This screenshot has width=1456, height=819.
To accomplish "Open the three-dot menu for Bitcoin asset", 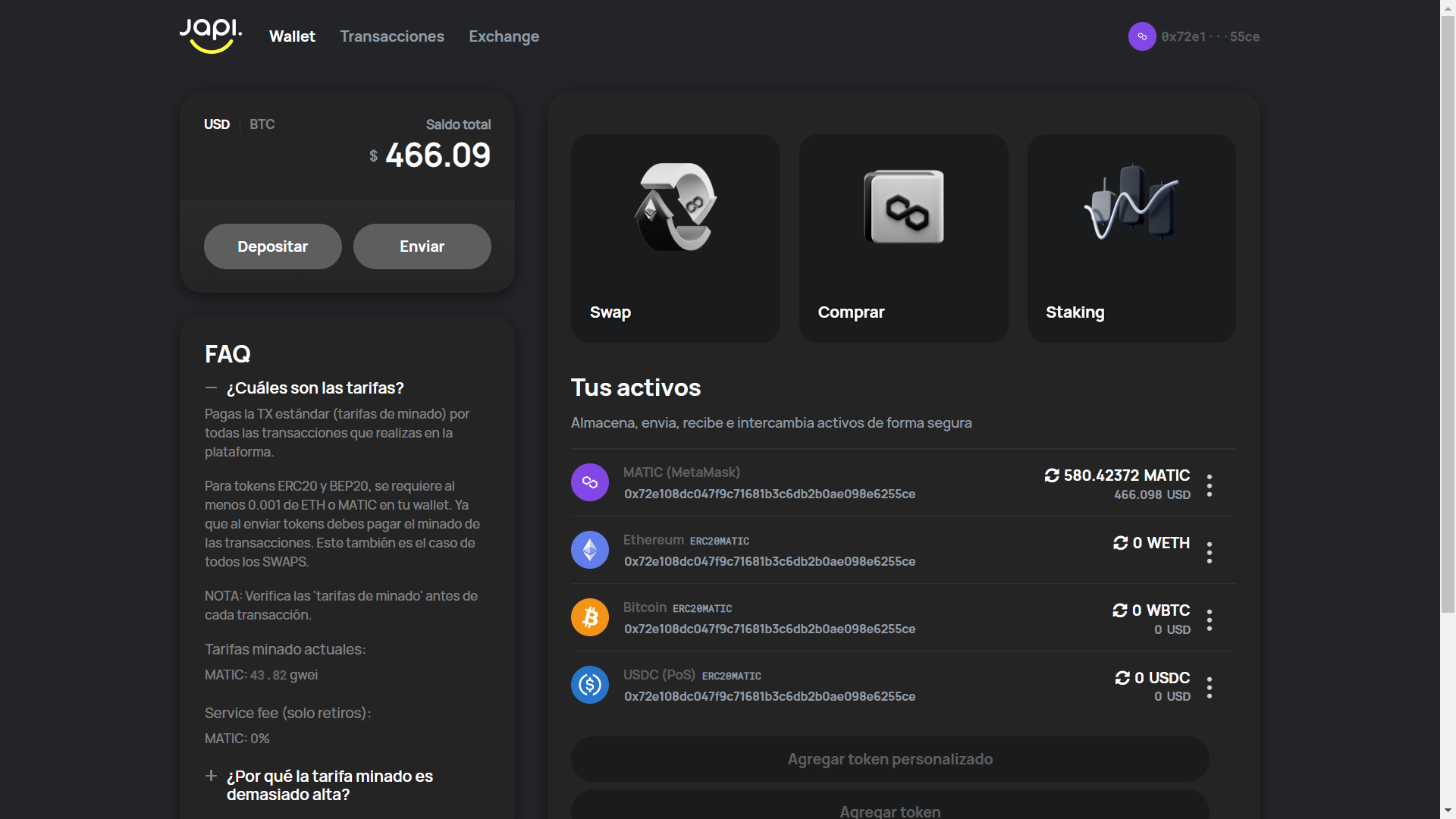I will pyautogui.click(x=1209, y=620).
